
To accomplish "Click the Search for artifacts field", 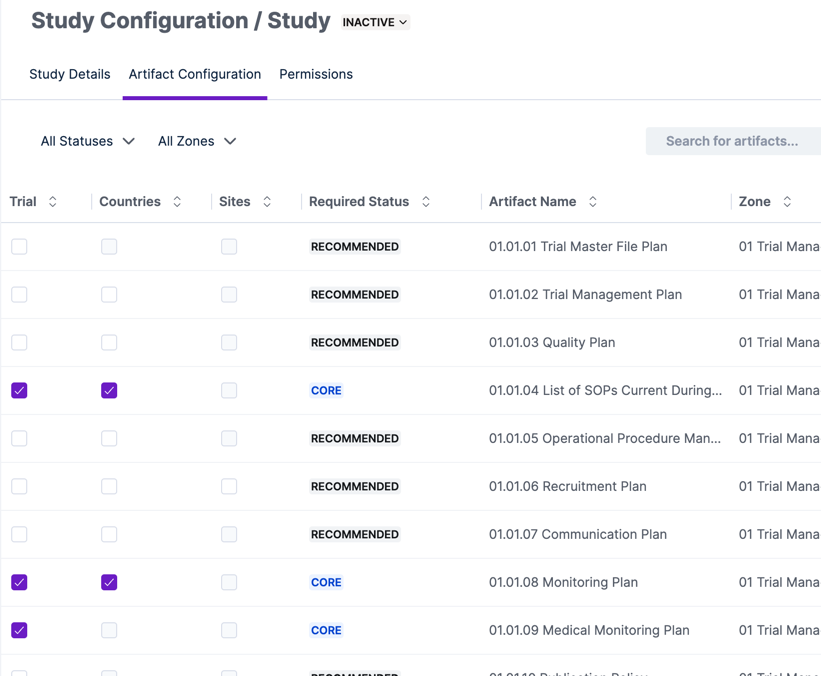I will (x=732, y=141).
